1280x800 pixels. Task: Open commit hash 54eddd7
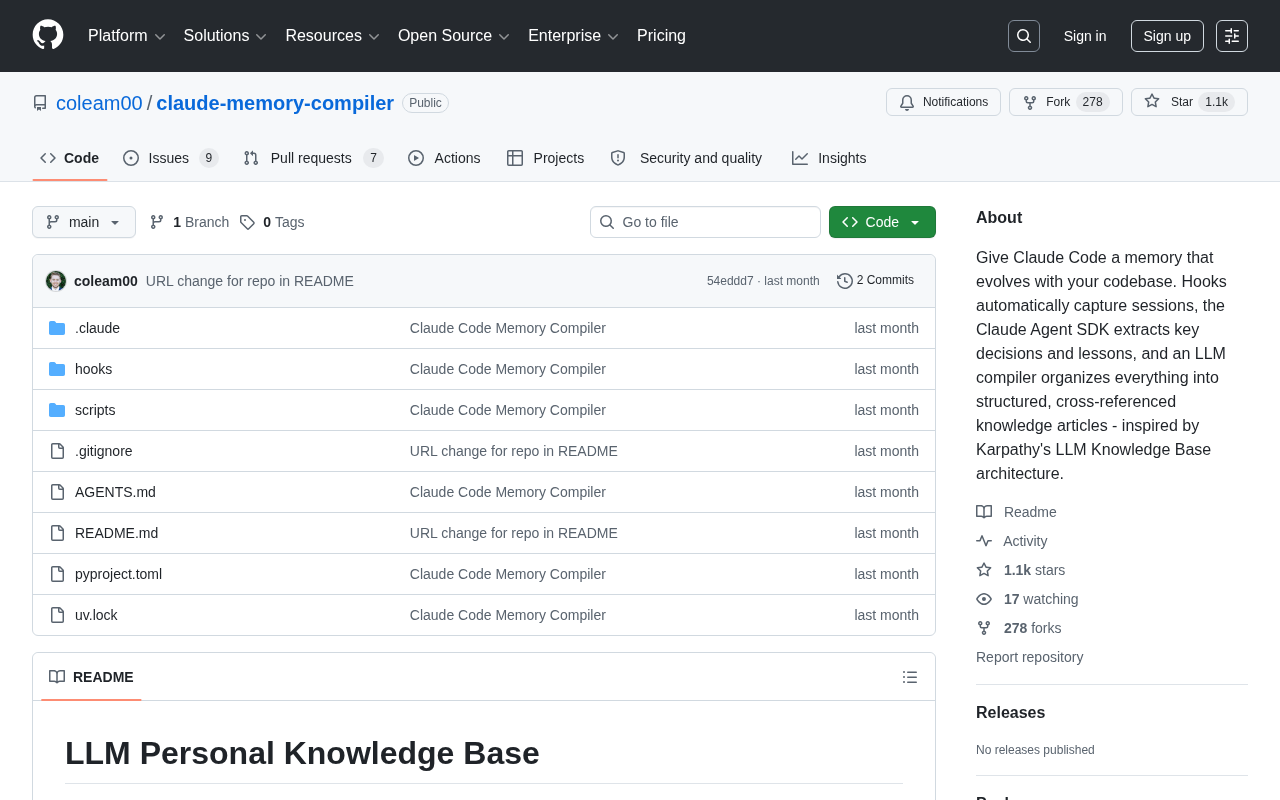tap(730, 281)
